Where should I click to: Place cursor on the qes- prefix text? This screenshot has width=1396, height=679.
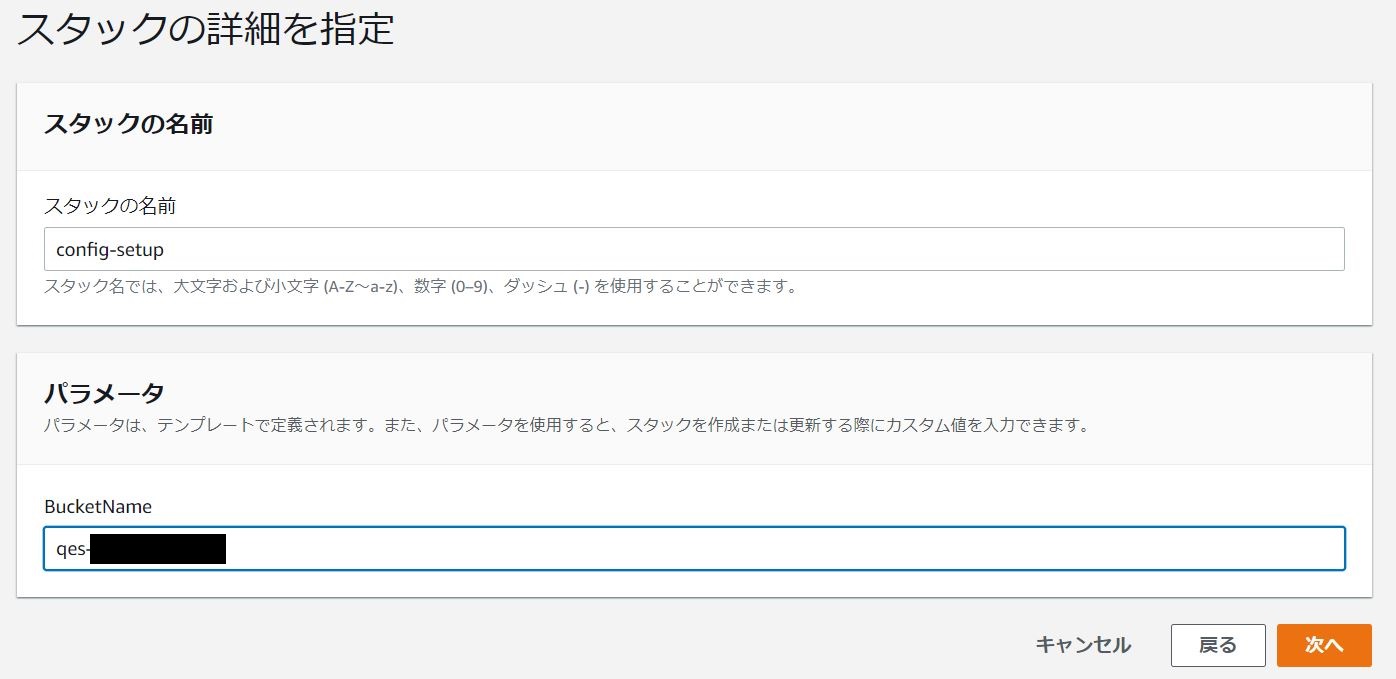pos(72,549)
